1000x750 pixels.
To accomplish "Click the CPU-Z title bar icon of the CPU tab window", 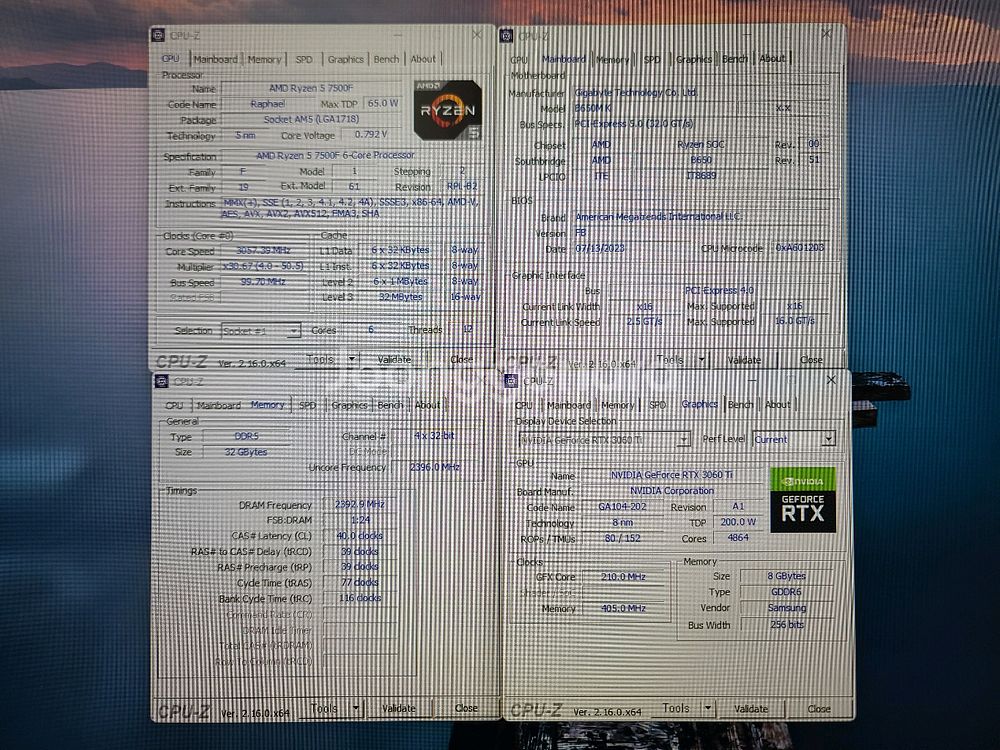I will point(159,35).
